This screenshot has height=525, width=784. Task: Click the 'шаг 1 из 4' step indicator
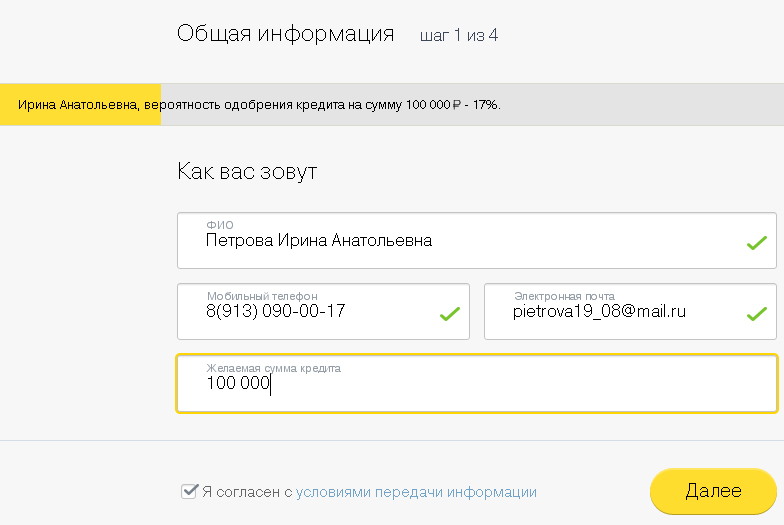(x=459, y=36)
